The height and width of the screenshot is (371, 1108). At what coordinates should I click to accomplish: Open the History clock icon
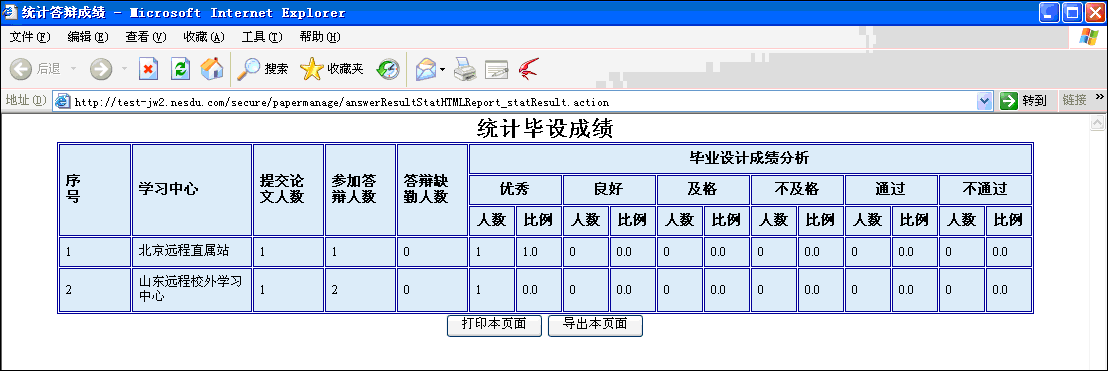(387, 69)
